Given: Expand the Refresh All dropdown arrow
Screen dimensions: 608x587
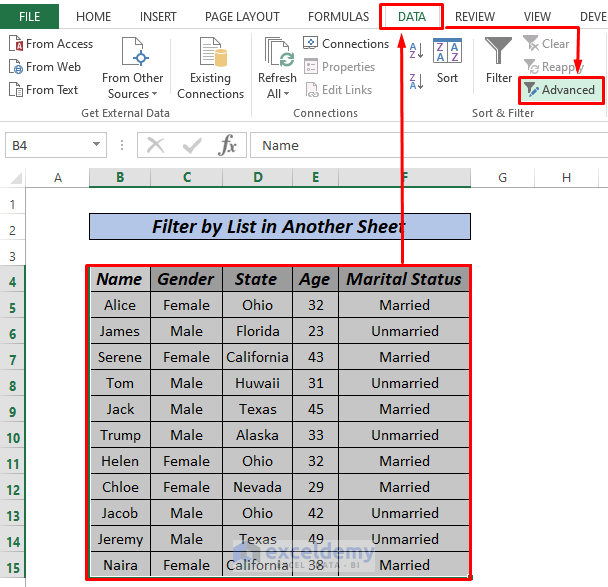Looking at the screenshot, I should point(287,94).
